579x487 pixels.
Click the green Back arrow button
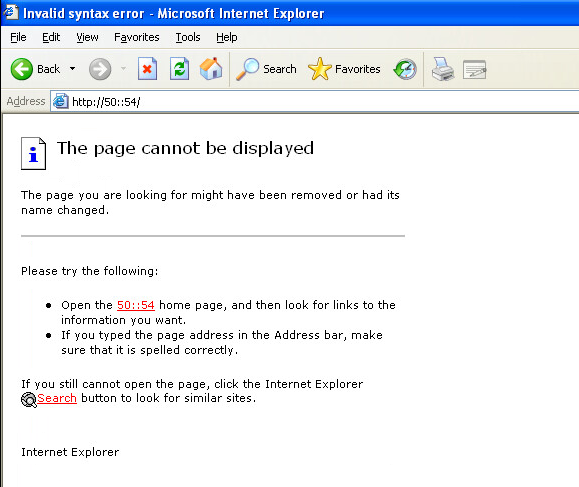click(x=21, y=69)
